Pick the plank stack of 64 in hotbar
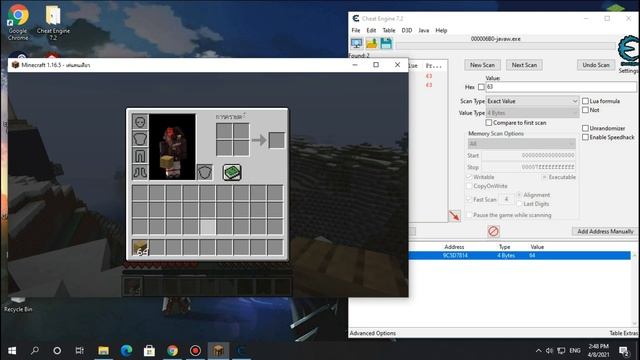640x360 pixels. 140,247
